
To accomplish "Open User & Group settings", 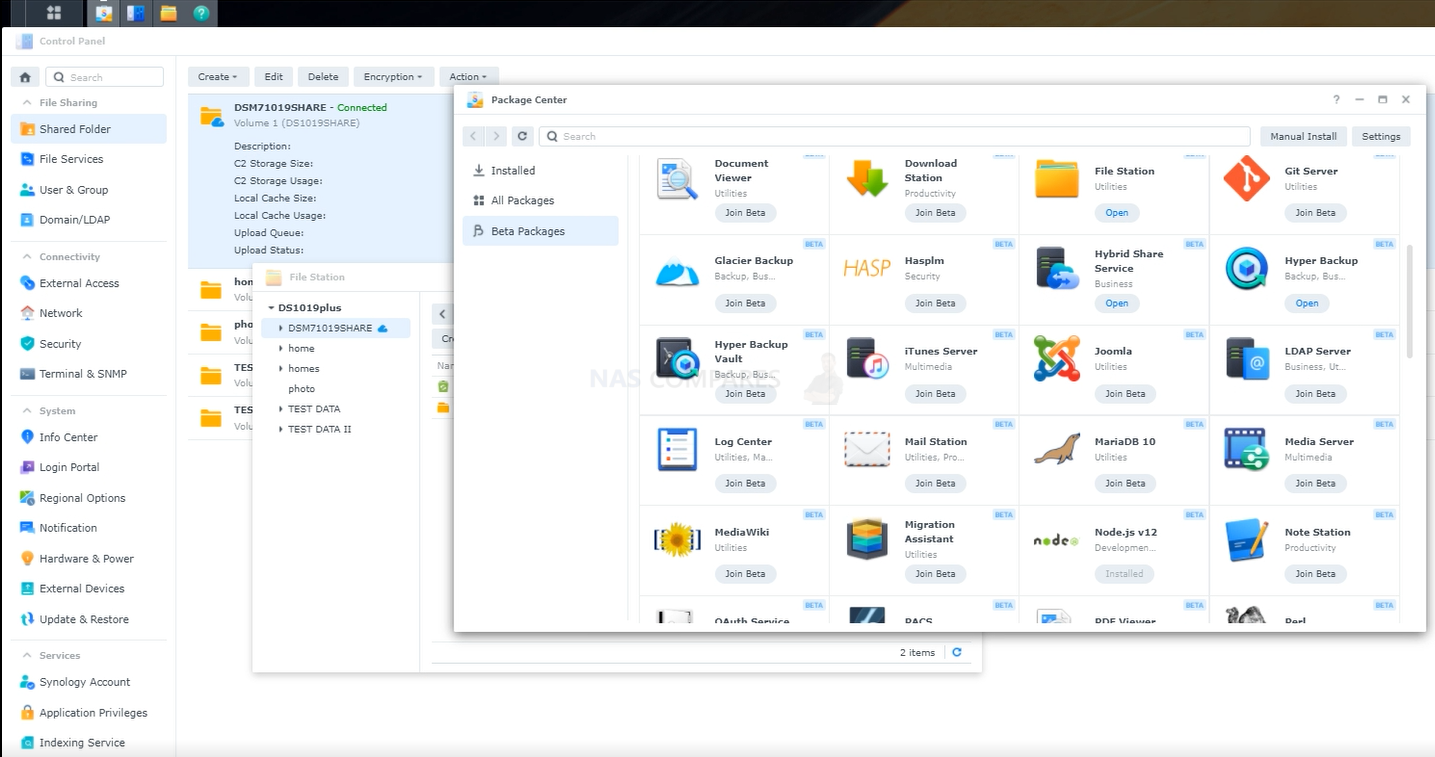I will tap(89, 190).
